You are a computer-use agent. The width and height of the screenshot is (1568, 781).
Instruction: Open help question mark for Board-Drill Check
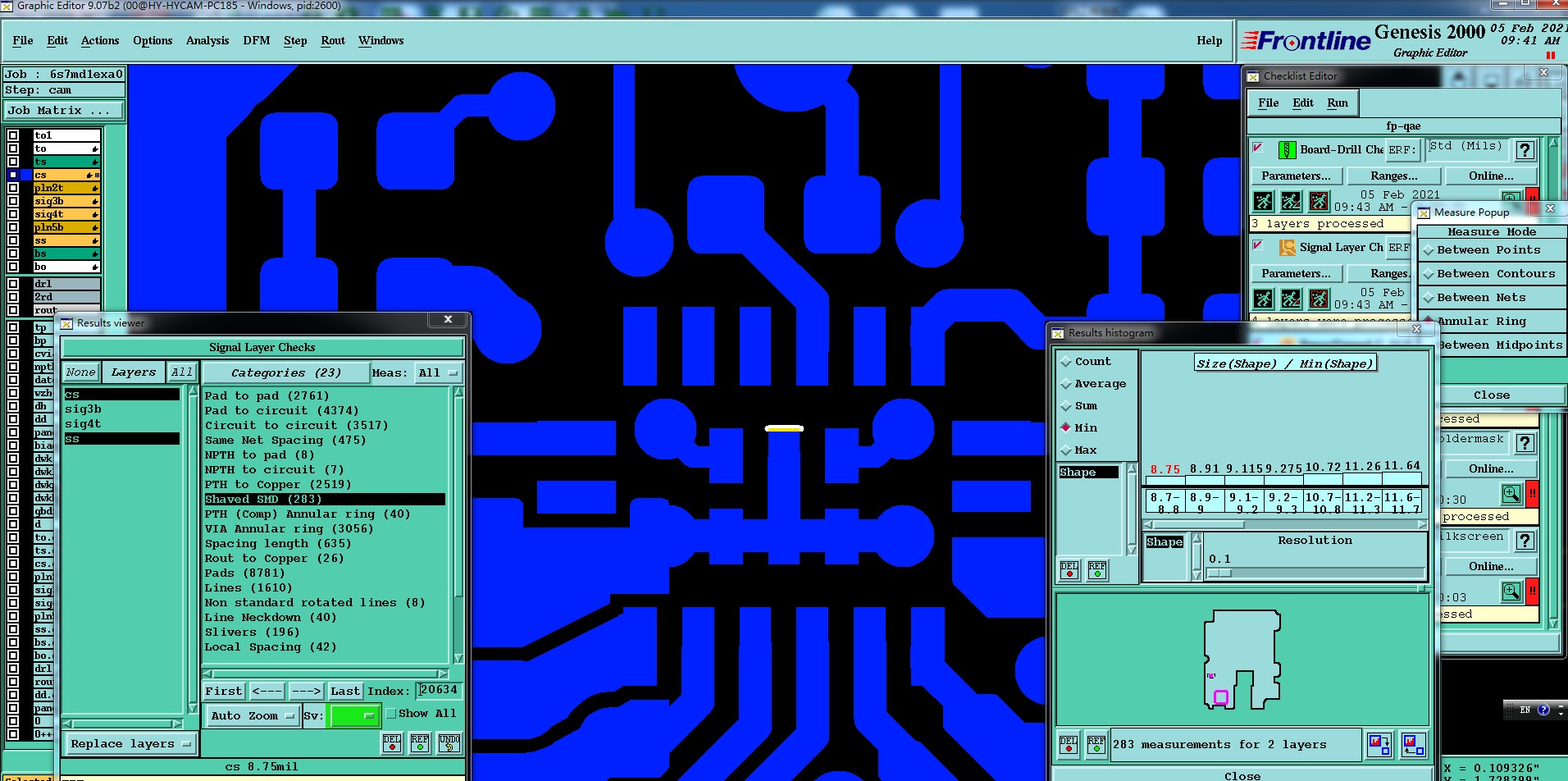(1525, 150)
